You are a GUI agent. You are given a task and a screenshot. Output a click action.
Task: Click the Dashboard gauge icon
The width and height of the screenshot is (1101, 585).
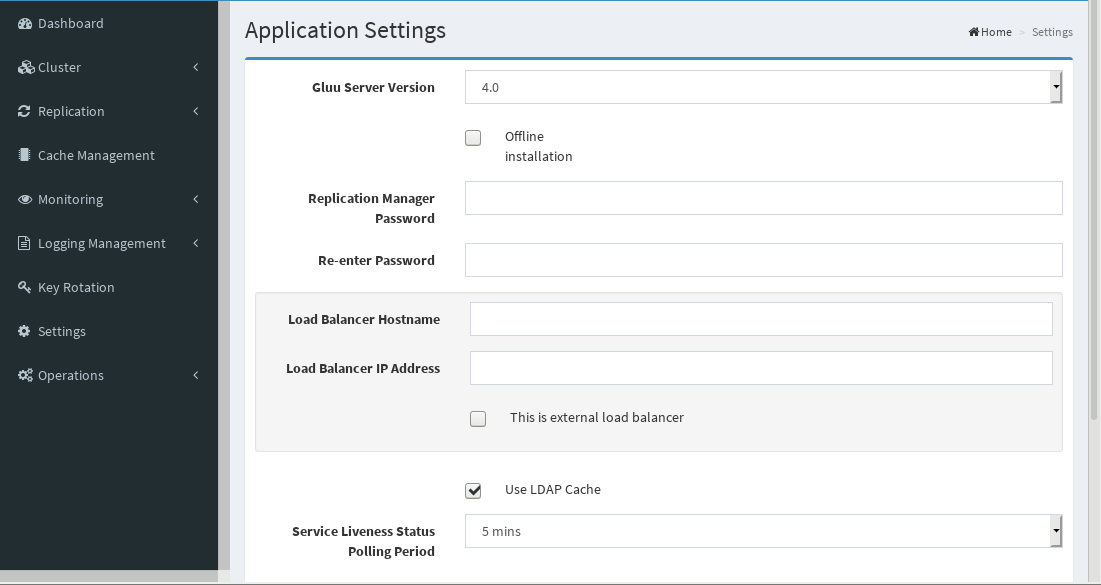click(25, 23)
